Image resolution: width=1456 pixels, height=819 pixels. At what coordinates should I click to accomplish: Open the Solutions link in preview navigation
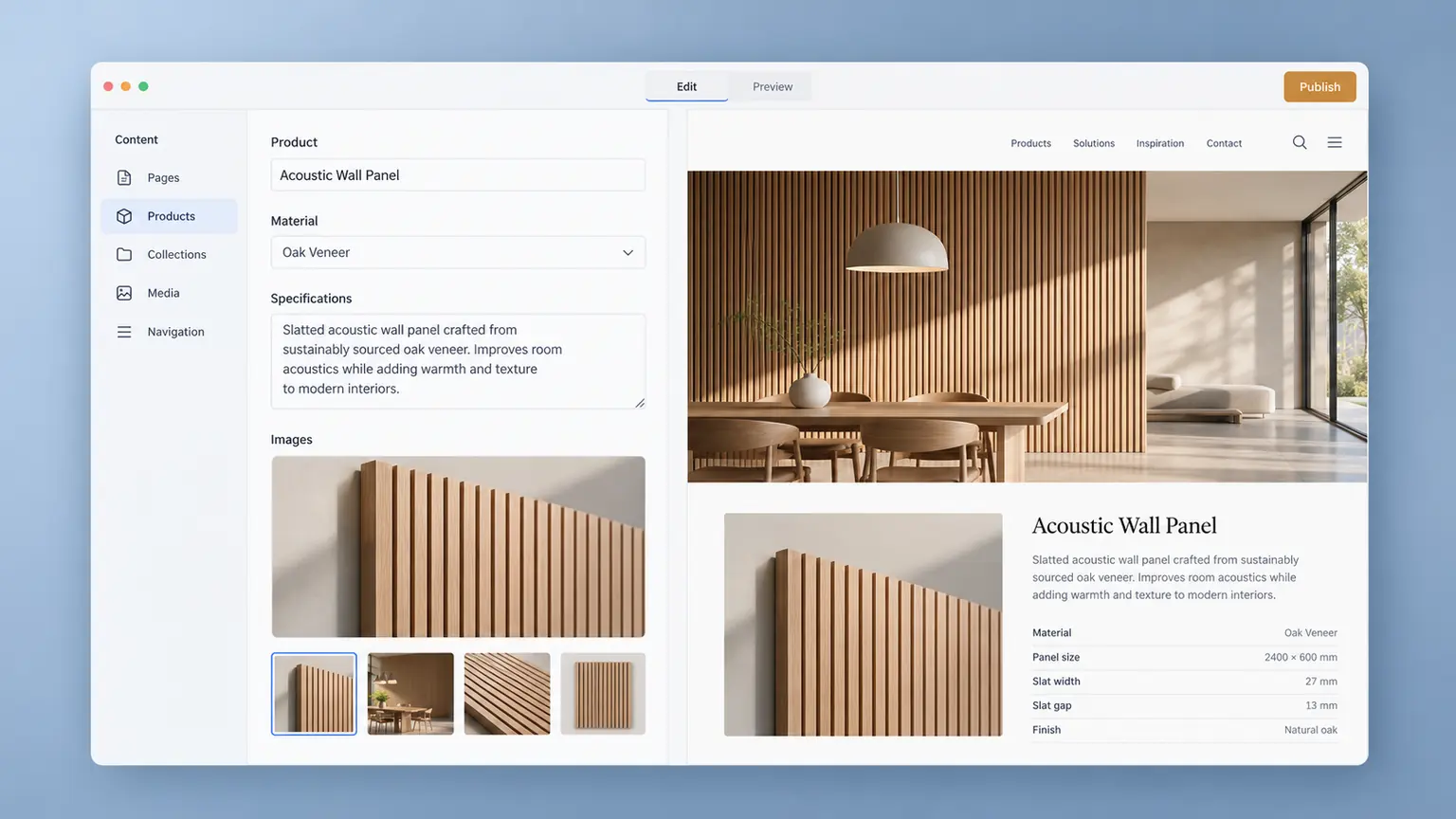pos(1093,143)
